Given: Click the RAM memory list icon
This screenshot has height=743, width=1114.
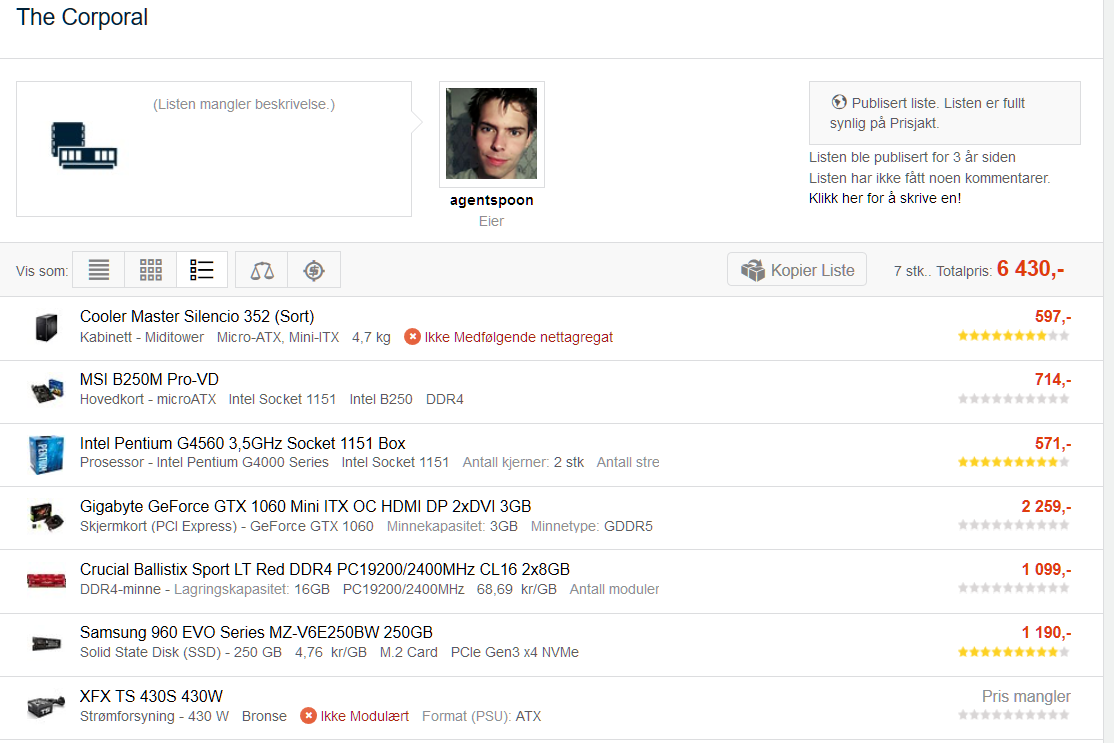Looking at the screenshot, I should tap(84, 146).
